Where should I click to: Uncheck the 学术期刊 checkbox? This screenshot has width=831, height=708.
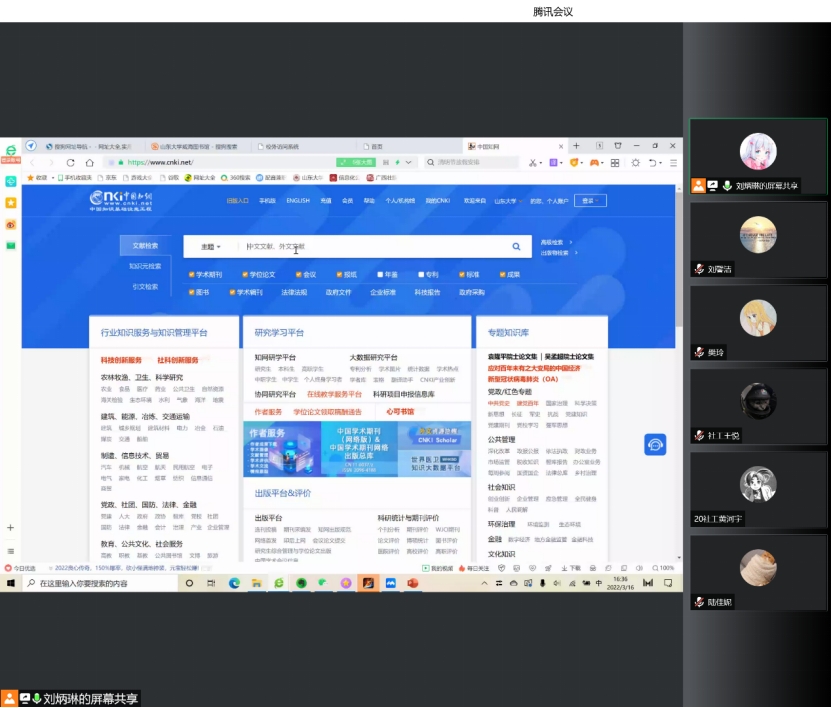[192, 274]
